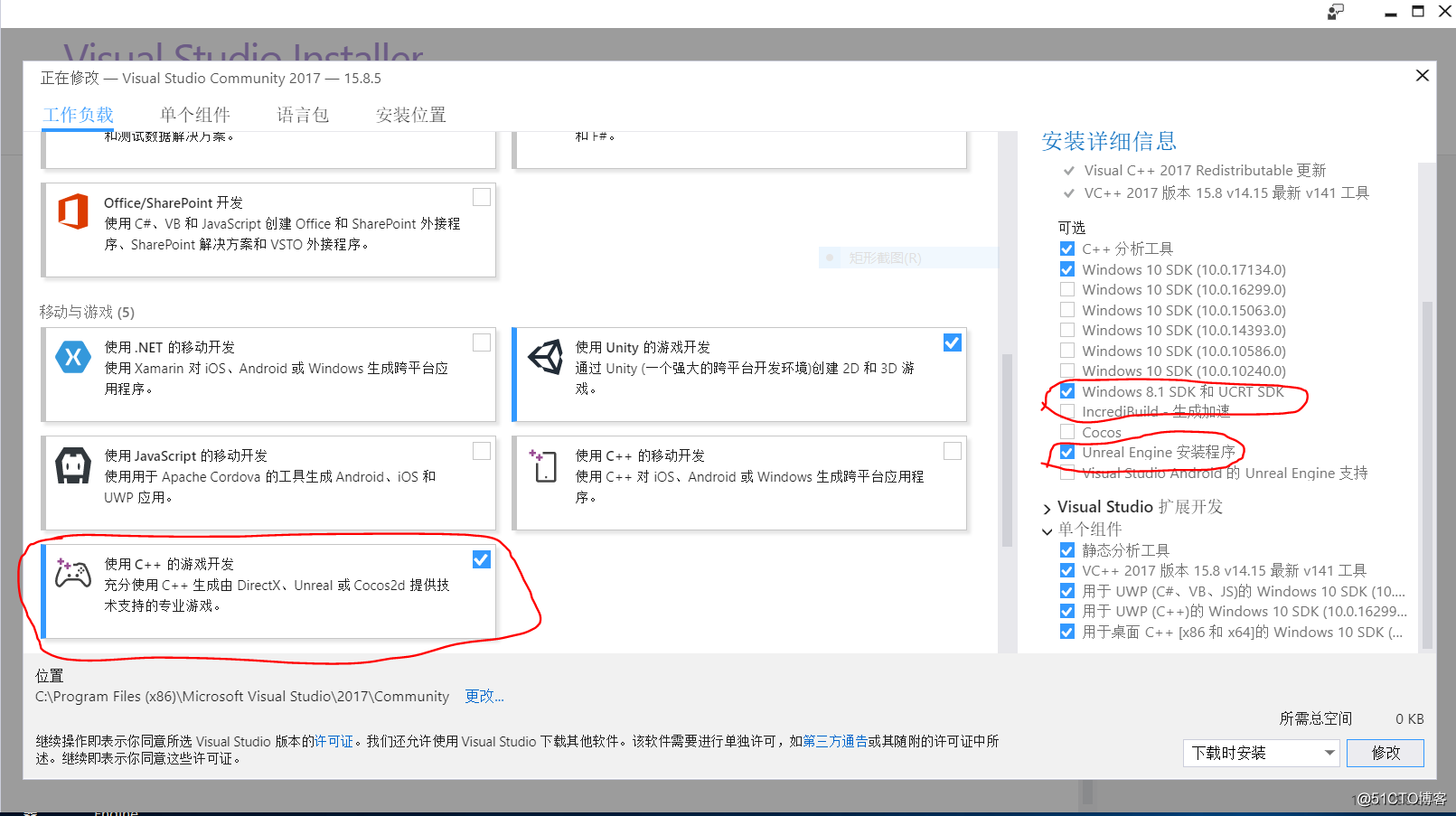Uncheck the UWP (C#, VB, JS) Windows 10 SDK
Viewport: 1456px width, 816px height.
[x=1067, y=591]
